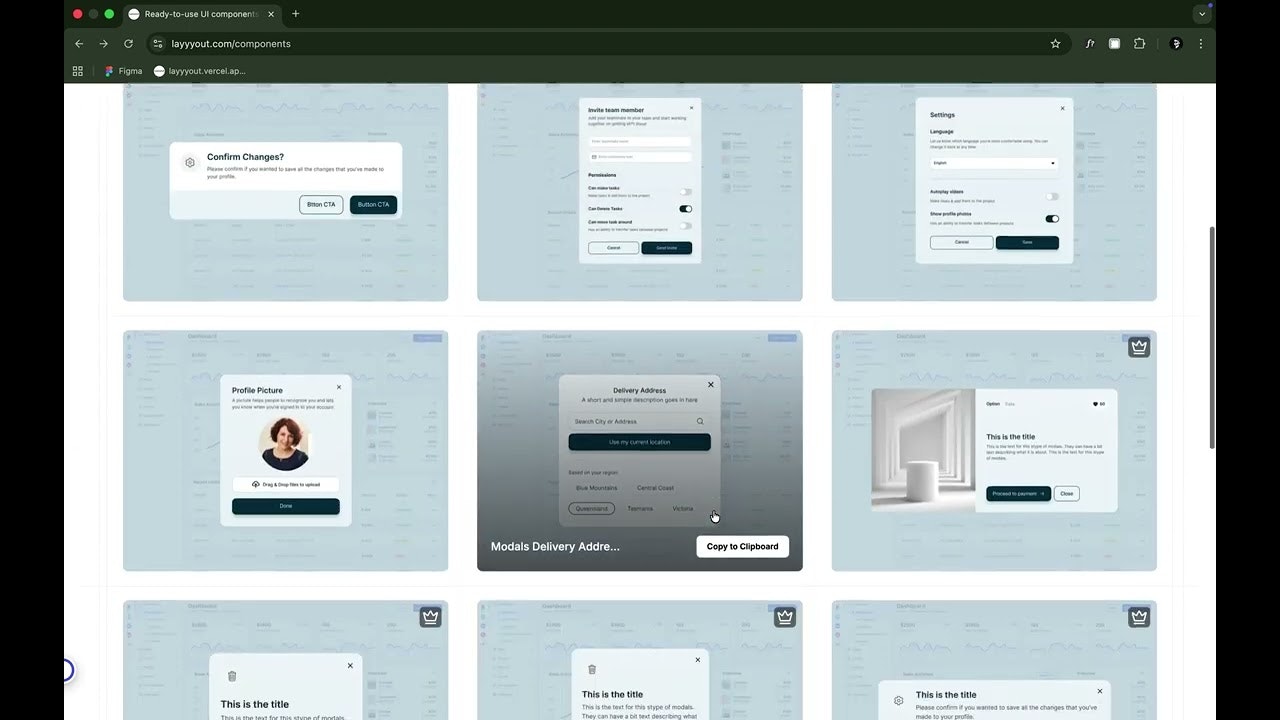Click Proceed to payment button in preview
Viewport: 1280px width, 720px height.
pyautogui.click(x=1018, y=493)
